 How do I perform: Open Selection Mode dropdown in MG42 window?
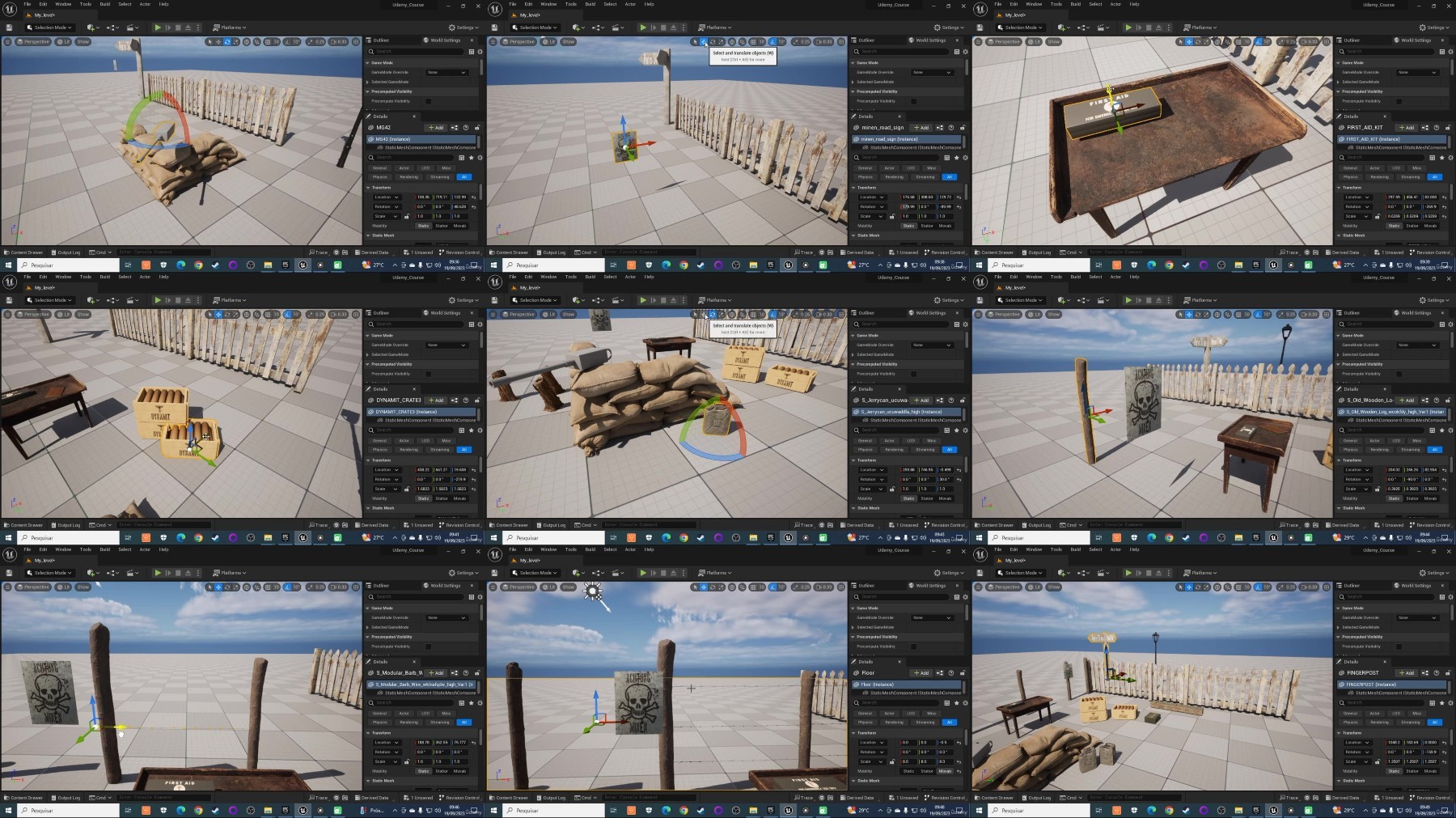point(50,28)
